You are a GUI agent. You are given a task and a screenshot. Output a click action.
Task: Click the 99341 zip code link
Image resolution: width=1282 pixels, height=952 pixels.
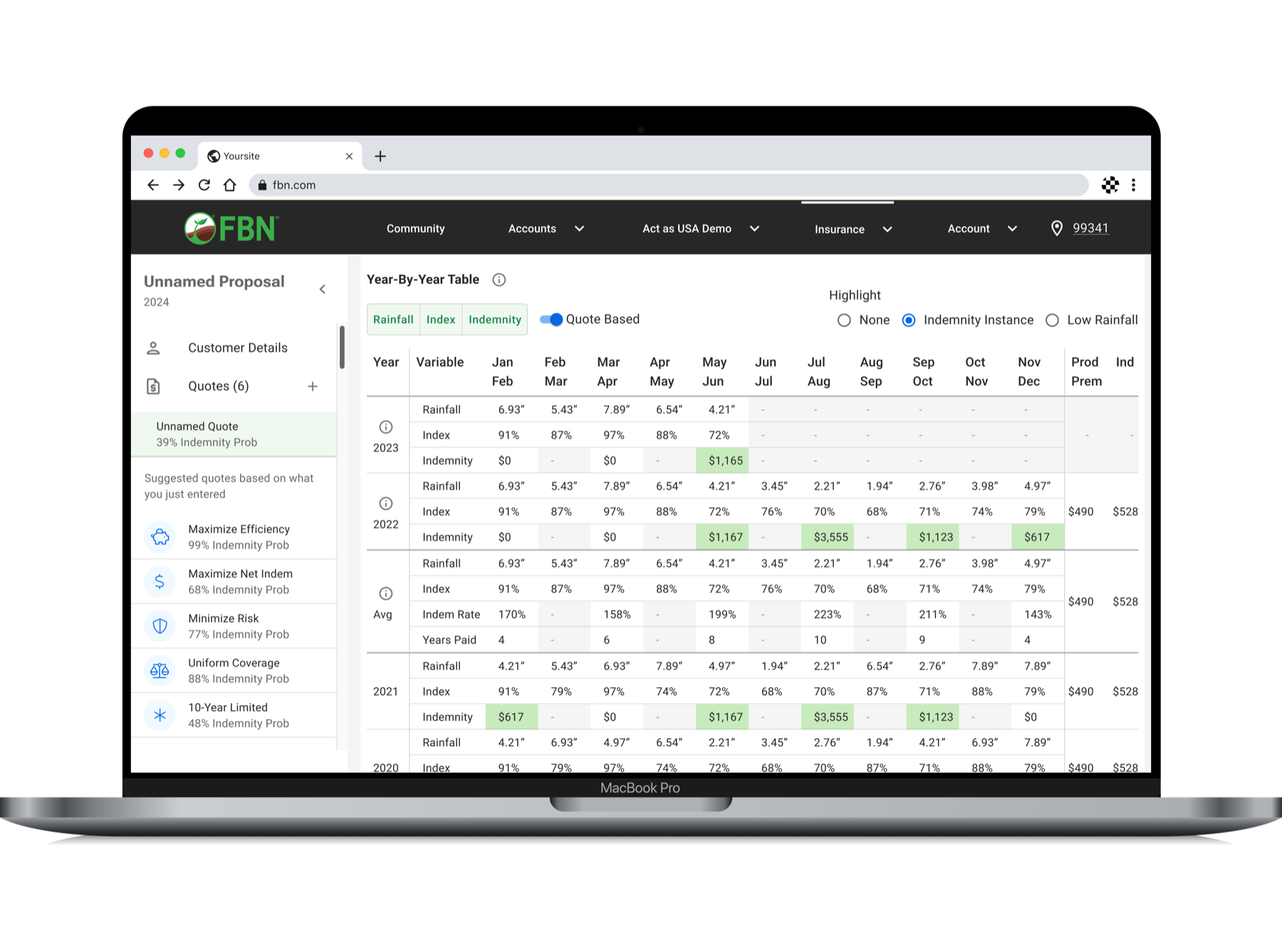coord(1090,228)
